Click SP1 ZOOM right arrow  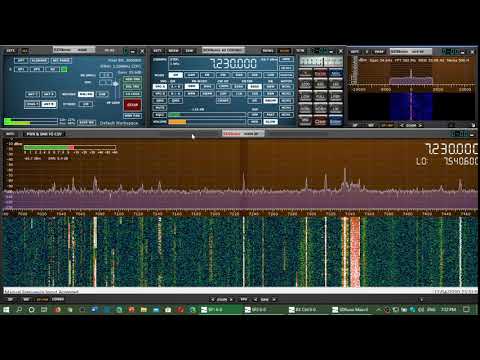pos(231,300)
